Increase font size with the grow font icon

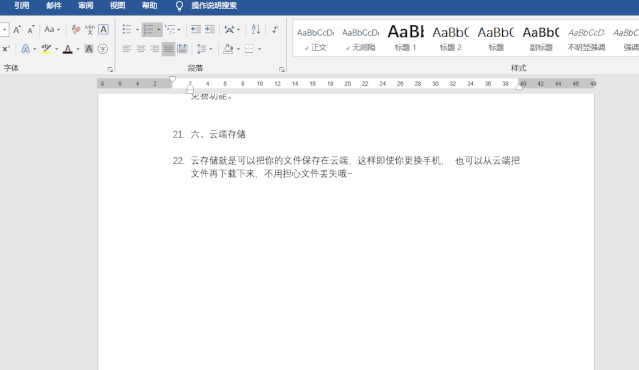(17, 29)
